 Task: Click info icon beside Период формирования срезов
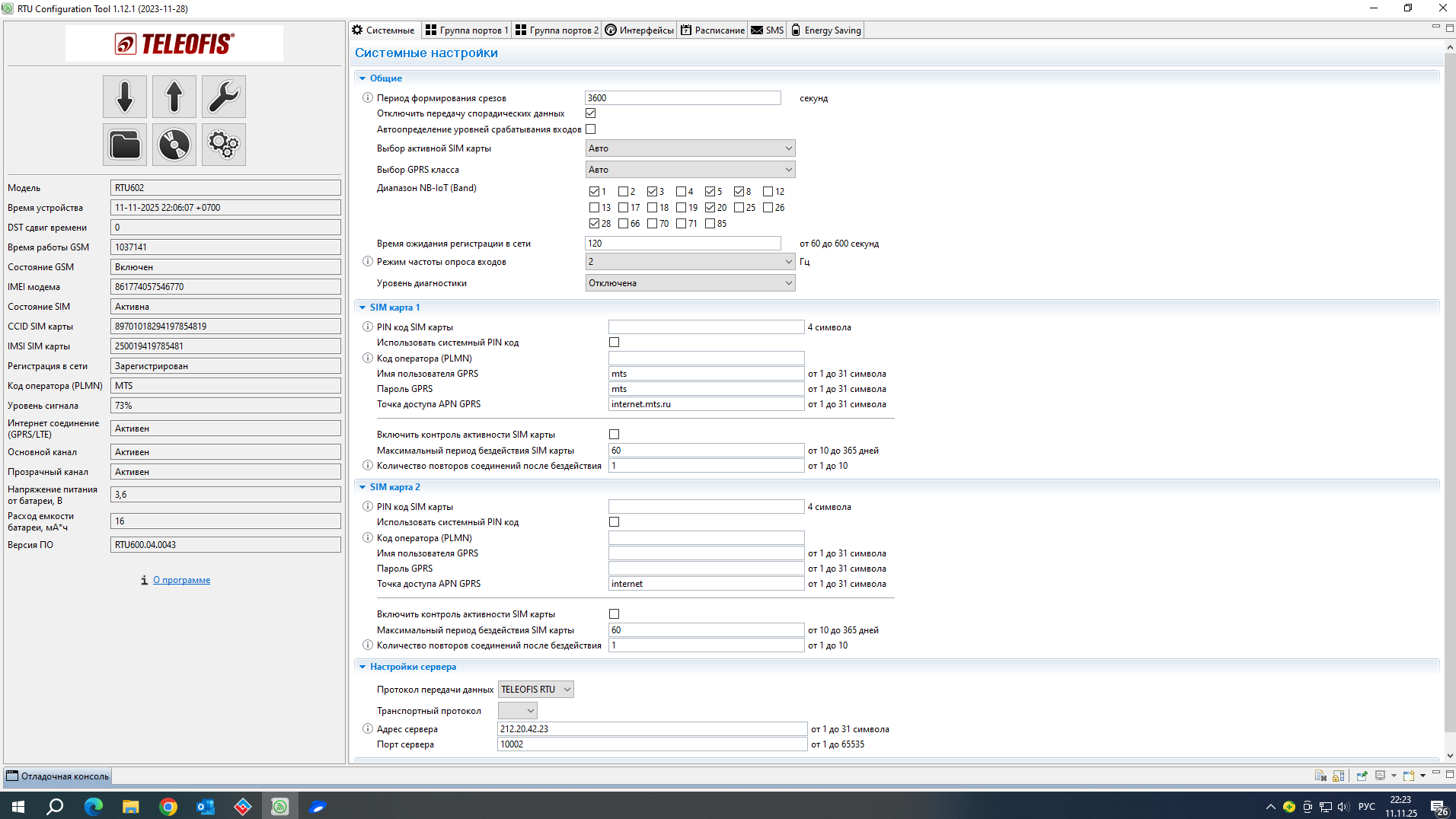[368, 98]
